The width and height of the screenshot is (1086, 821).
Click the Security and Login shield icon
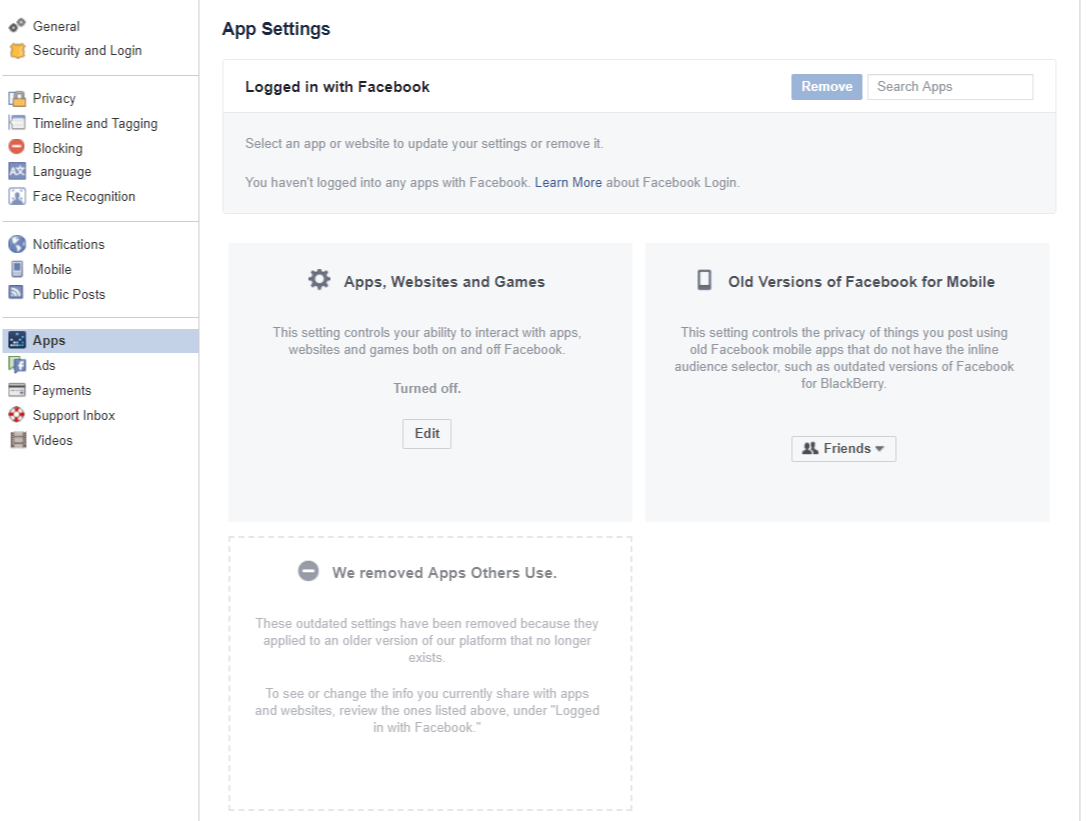coord(17,51)
